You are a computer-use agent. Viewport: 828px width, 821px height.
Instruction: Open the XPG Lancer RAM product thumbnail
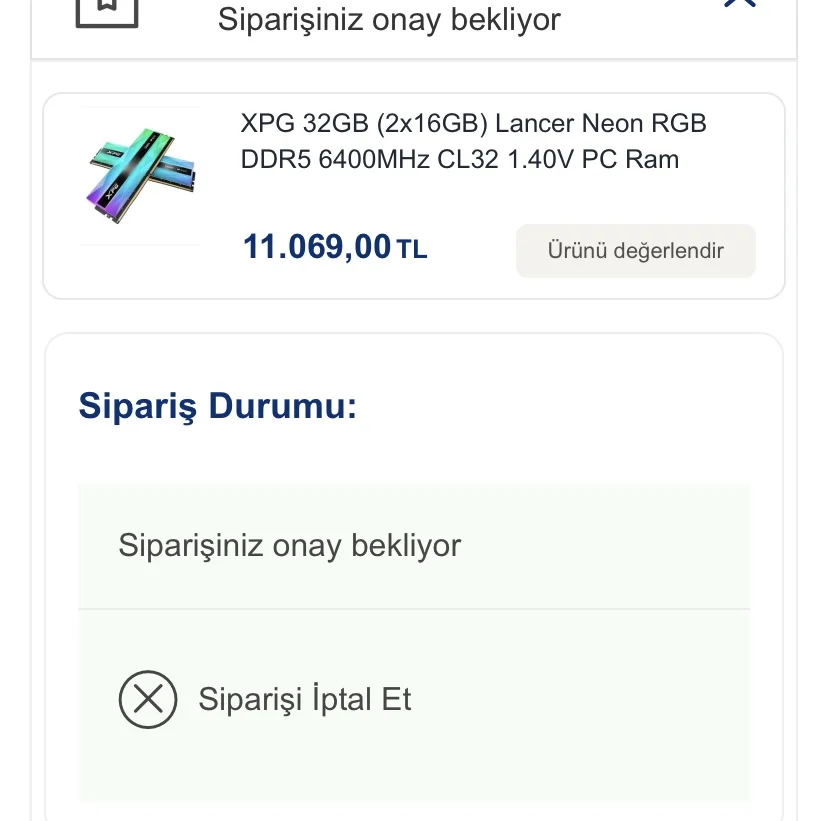140,175
